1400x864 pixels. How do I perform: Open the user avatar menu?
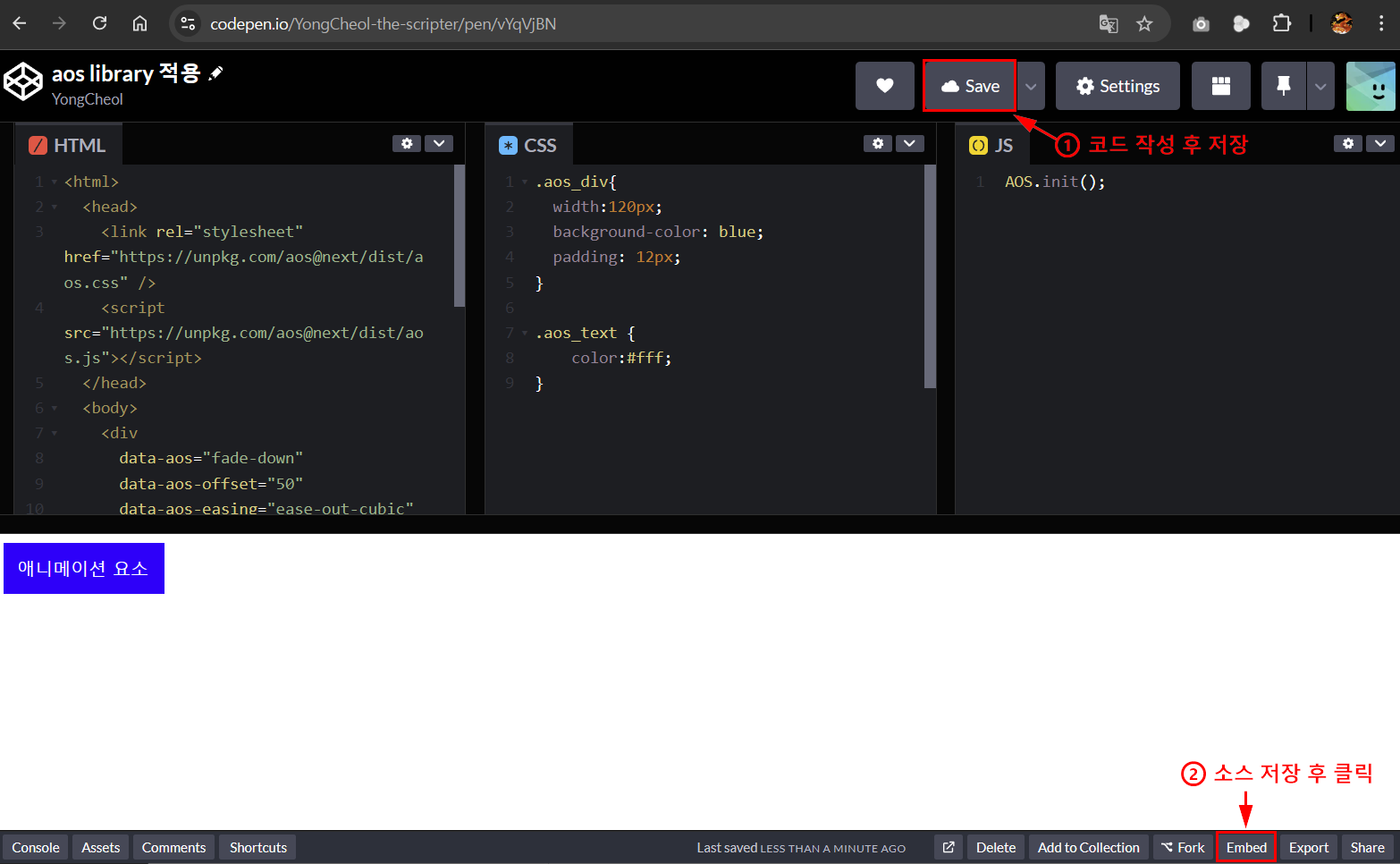pos(1370,86)
